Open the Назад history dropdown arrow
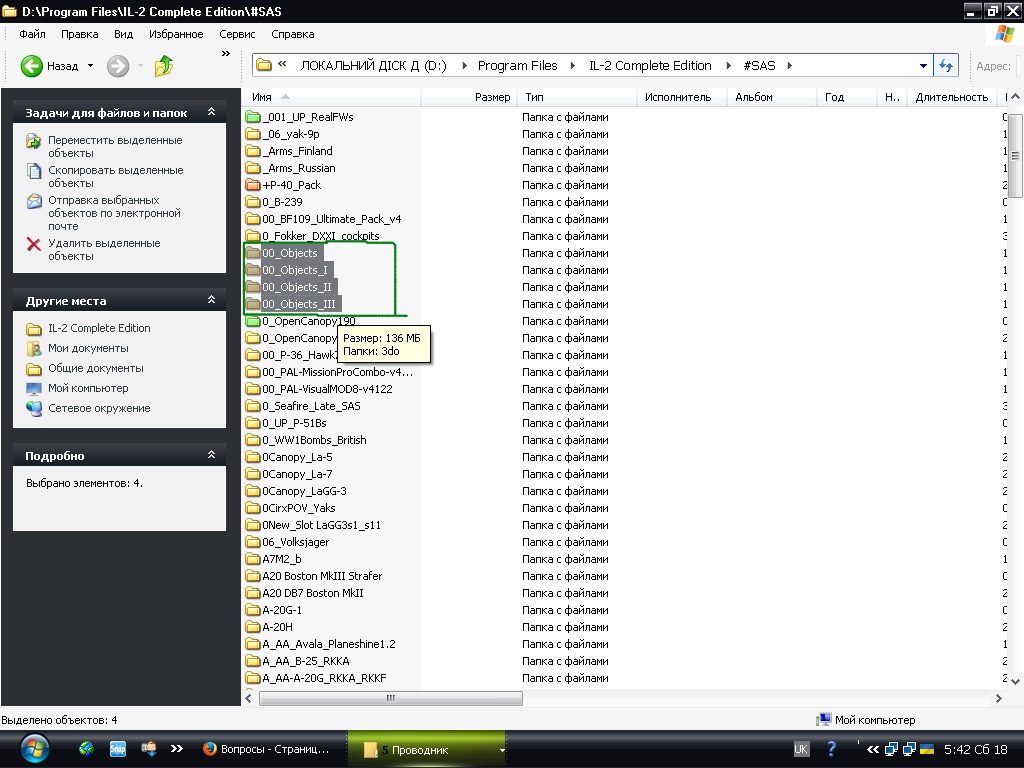Viewport: 1024px width, 768px height. [x=91, y=66]
